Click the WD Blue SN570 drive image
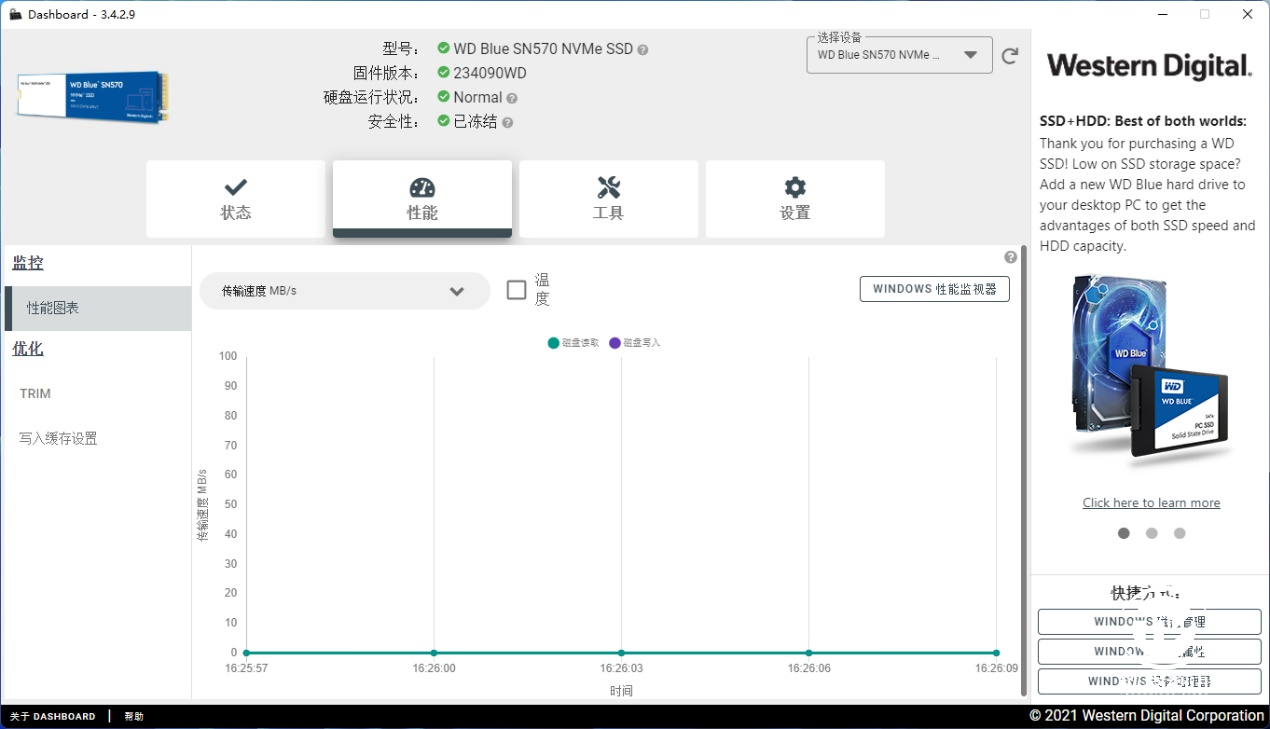Screen dimensions: 1270x729 tap(92, 97)
